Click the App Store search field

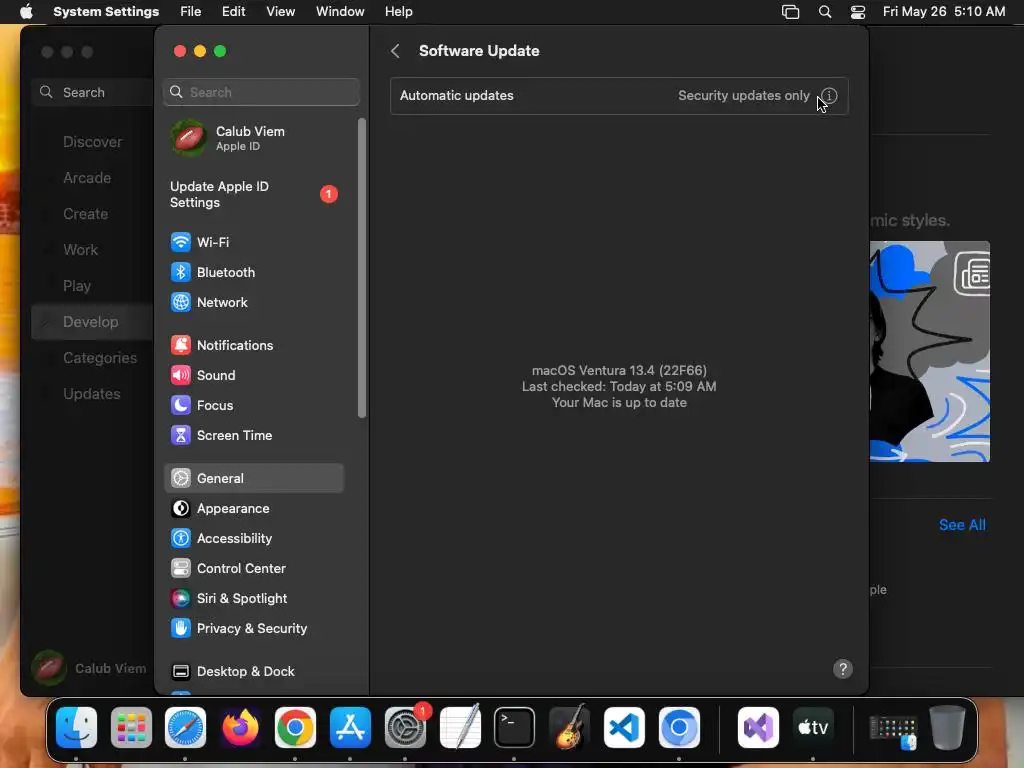93,92
